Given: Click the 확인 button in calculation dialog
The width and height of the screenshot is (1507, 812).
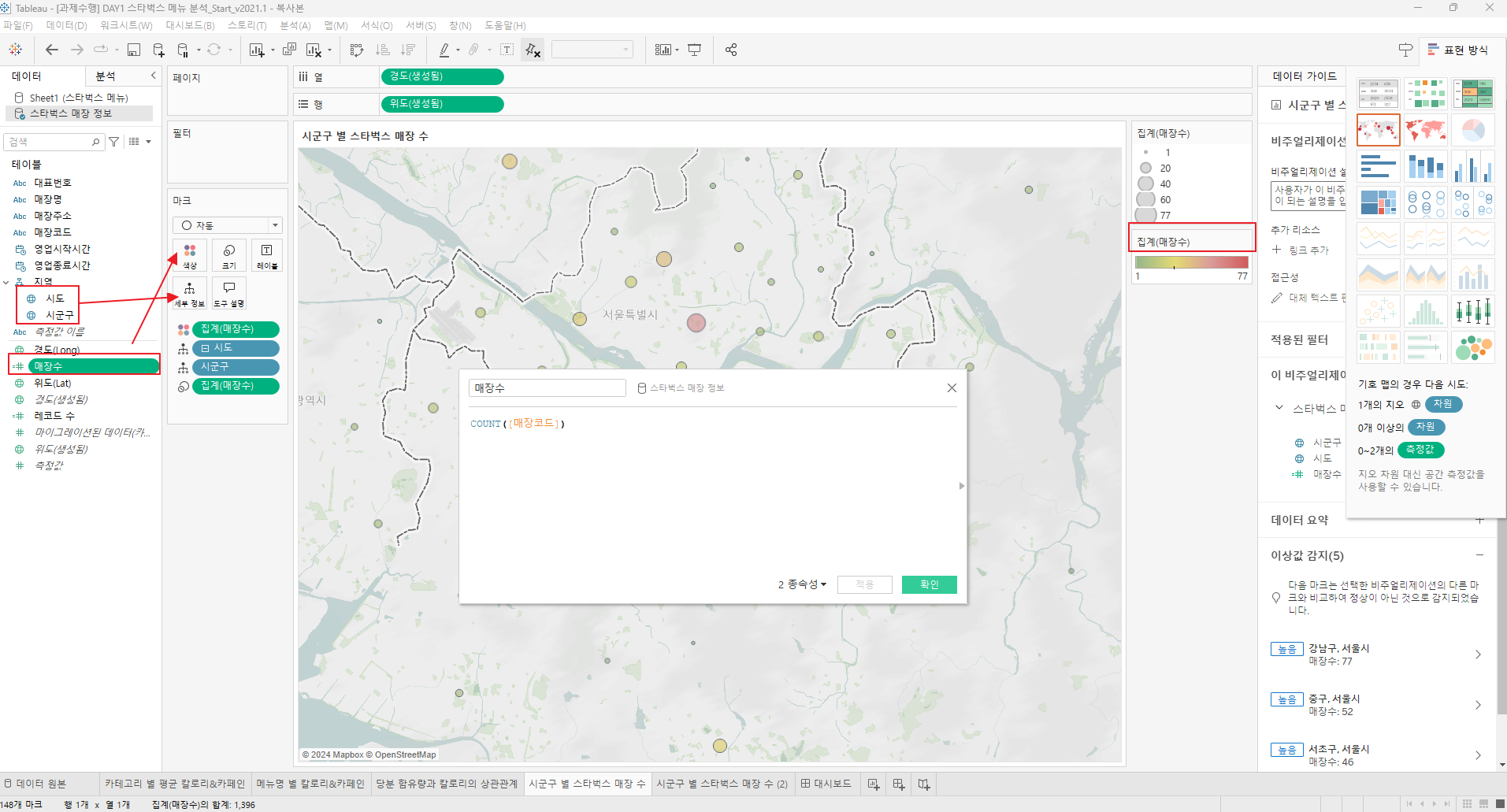Looking at the screenshot, I should (930, 584).
